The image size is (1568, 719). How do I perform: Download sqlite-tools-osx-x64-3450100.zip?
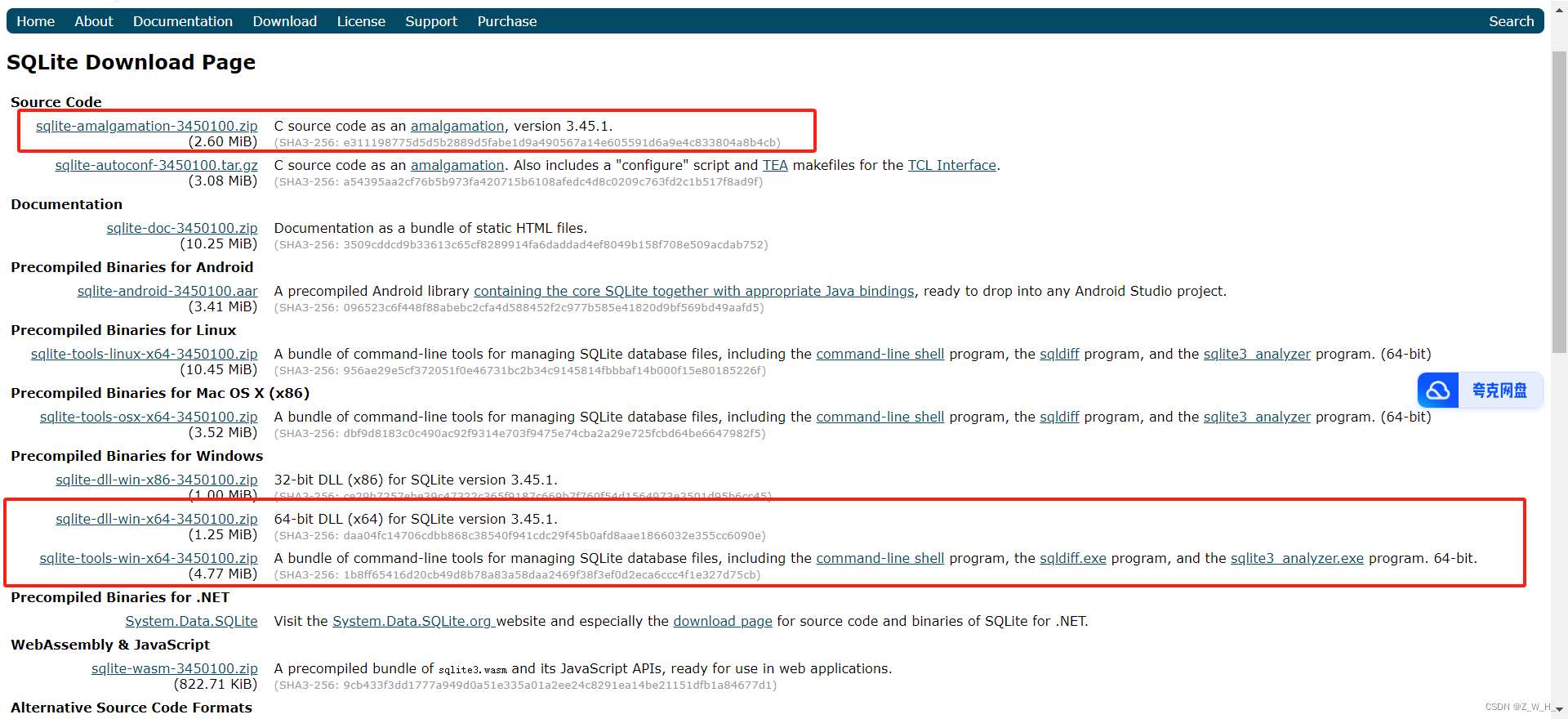(149, 417)
